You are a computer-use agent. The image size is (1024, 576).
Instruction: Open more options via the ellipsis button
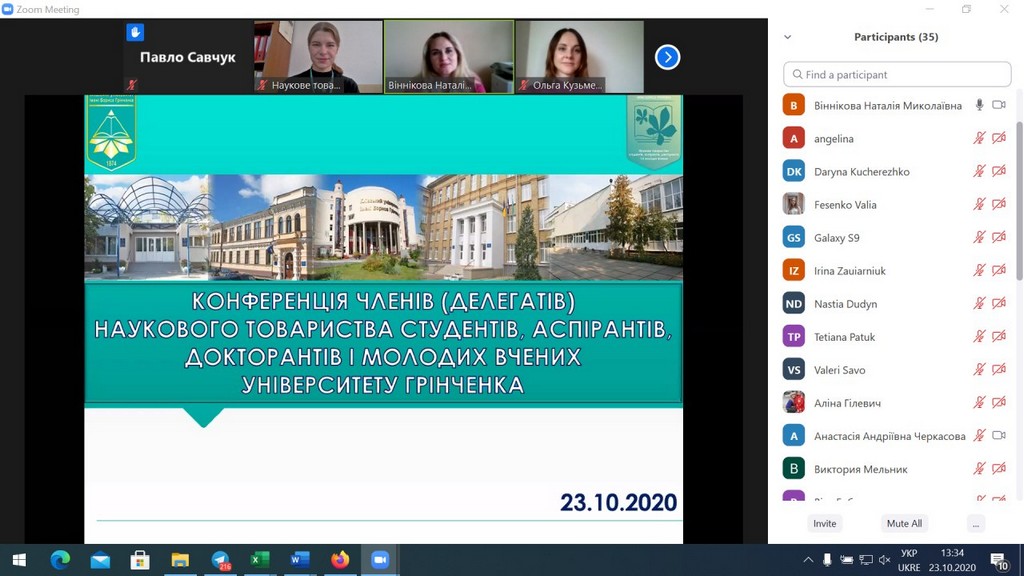[975, 523]
